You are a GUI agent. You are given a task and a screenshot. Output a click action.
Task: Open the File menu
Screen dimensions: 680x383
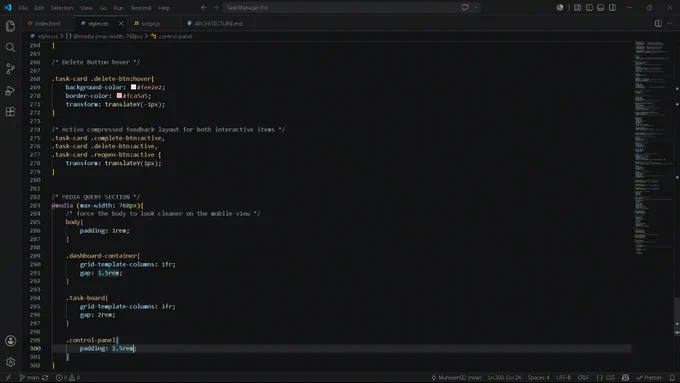point(23,8)
